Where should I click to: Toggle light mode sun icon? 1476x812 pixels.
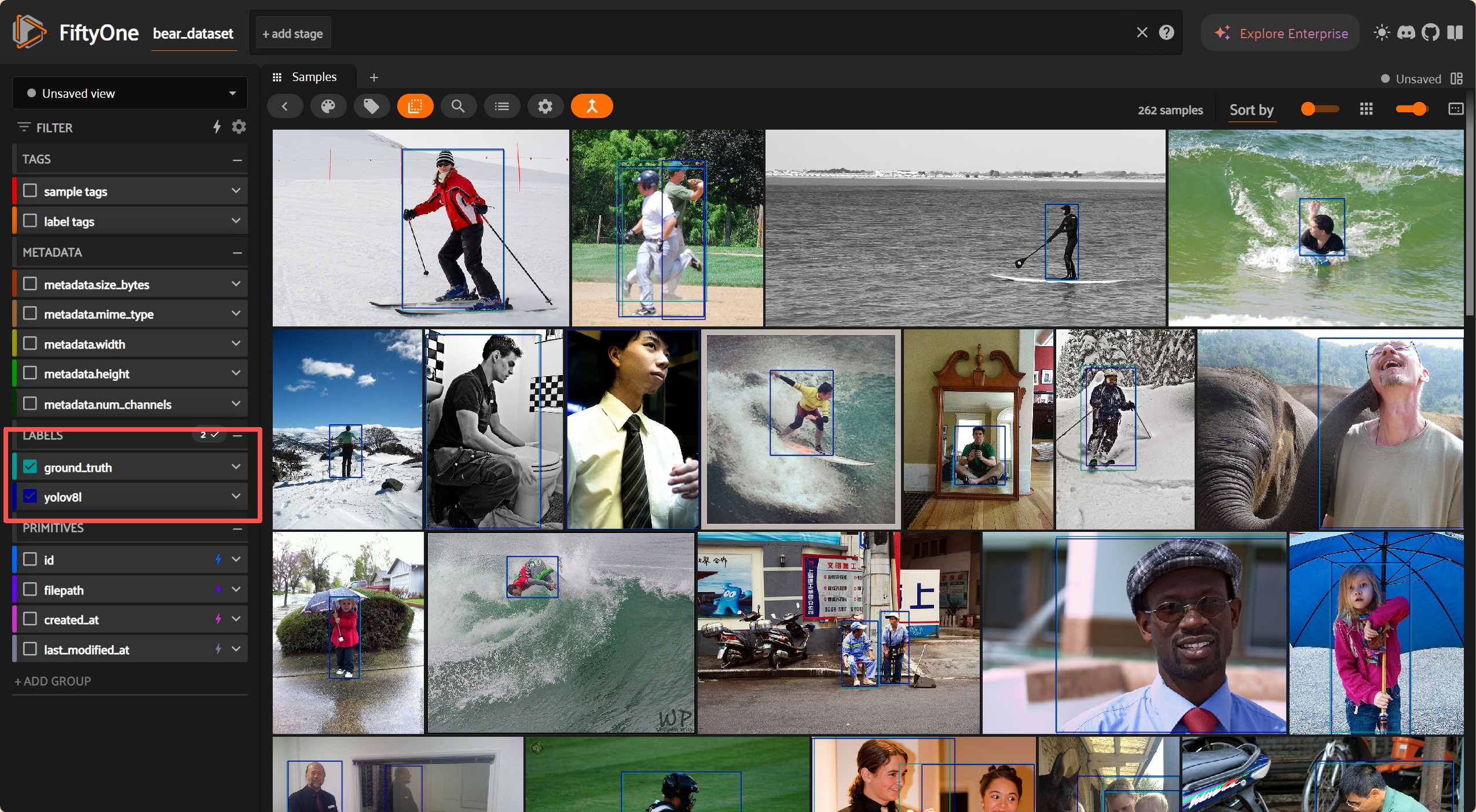[1382, 32]
